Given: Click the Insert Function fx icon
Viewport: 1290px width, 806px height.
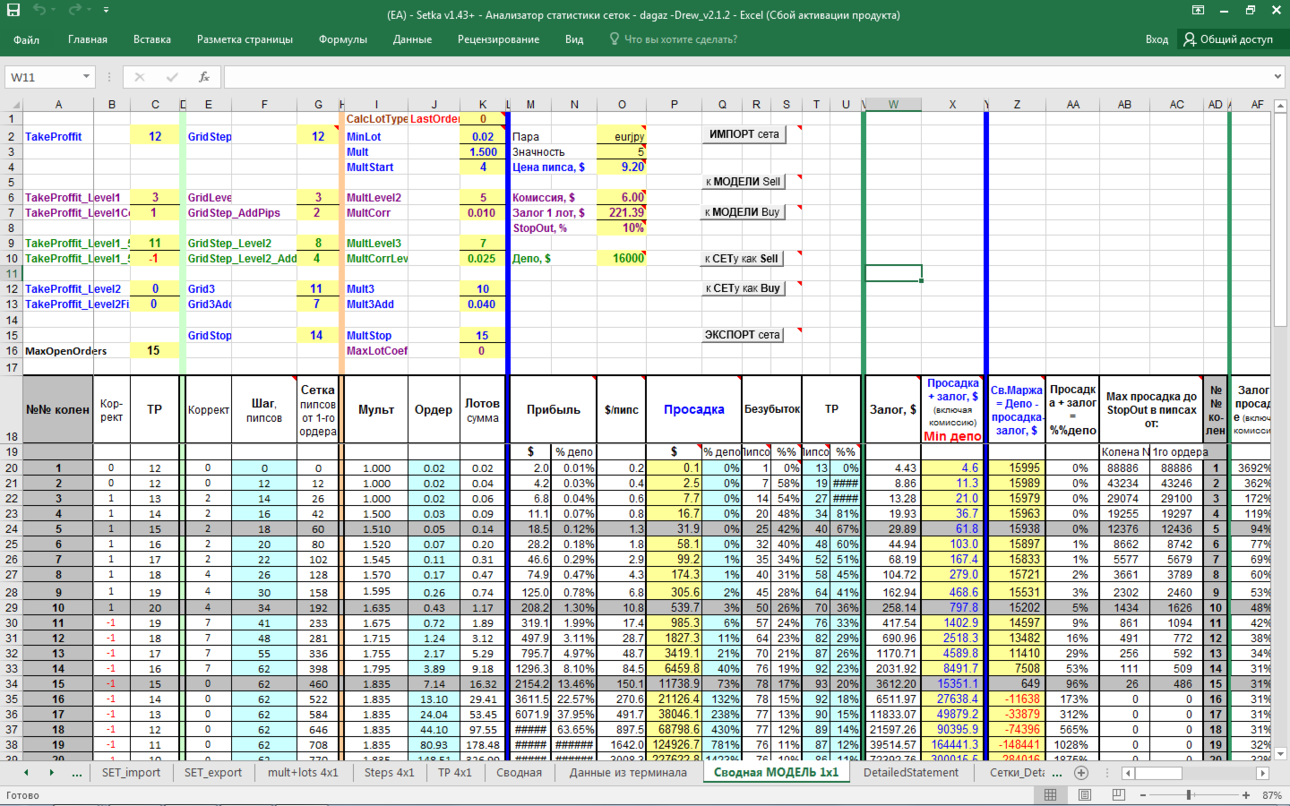Looking at the screenshot, I should click(204, 77).
